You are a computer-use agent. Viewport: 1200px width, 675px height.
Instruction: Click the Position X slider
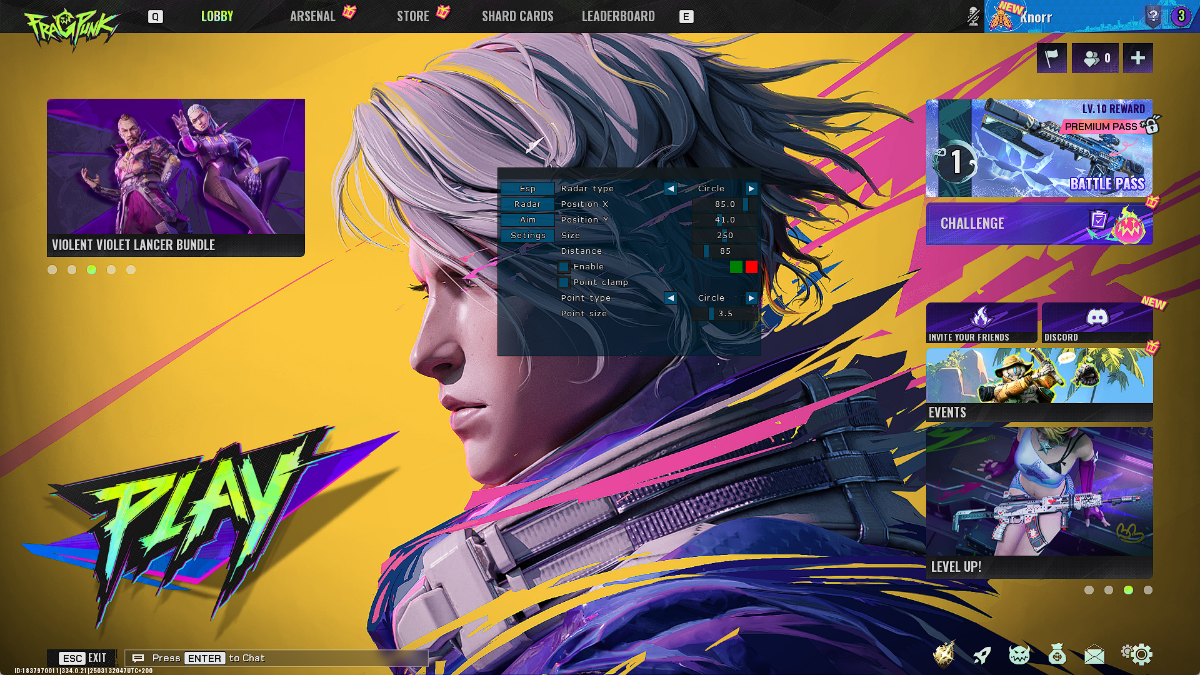(x=725, y=204)
